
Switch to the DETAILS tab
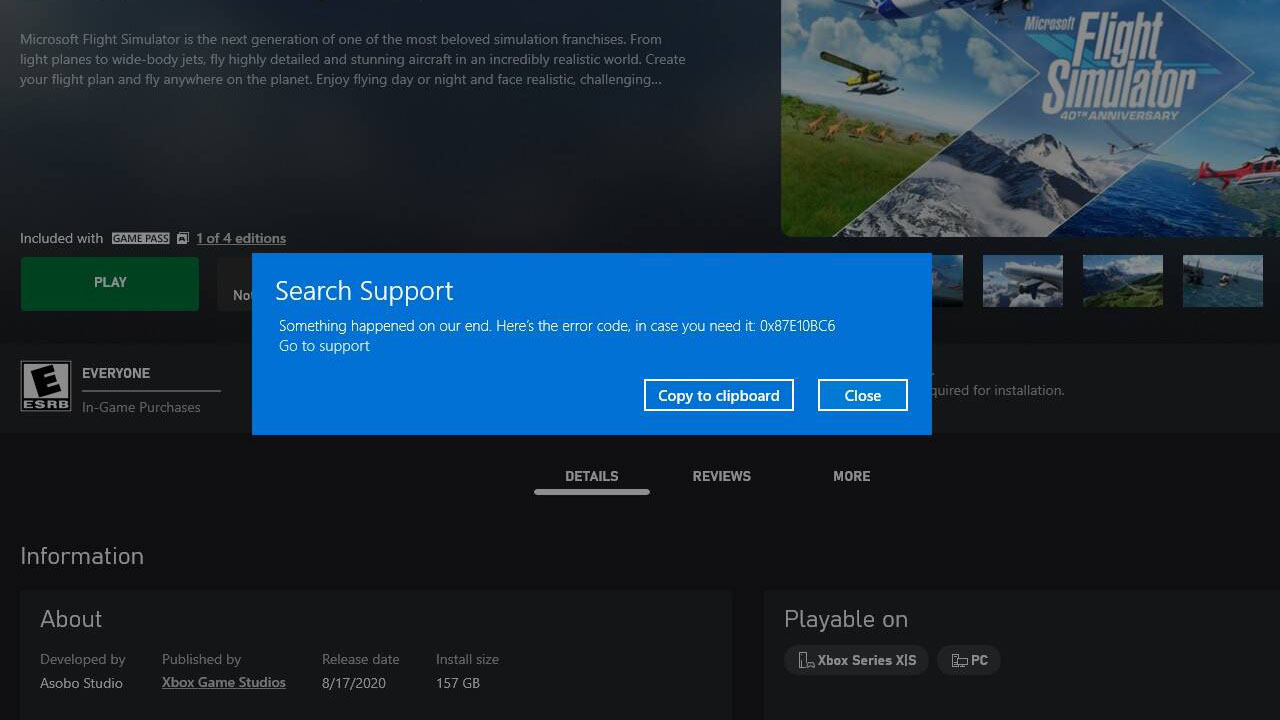(592, 476)
